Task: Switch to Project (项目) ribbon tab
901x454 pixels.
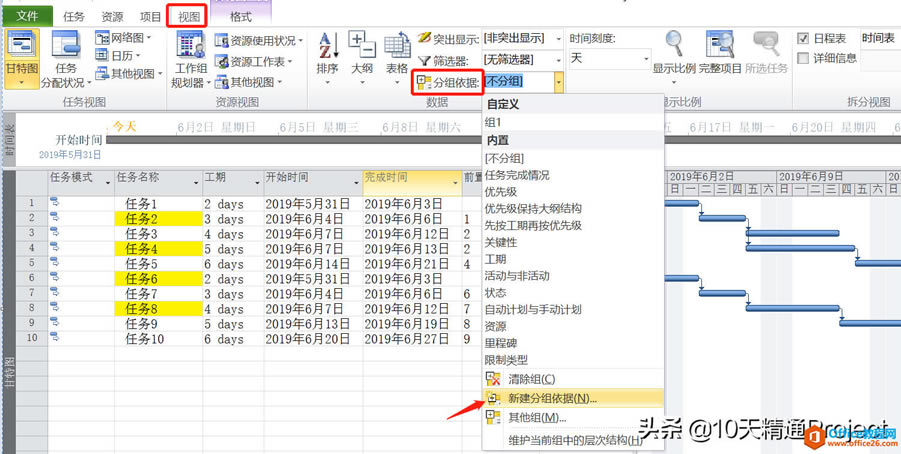Action: 151,17
